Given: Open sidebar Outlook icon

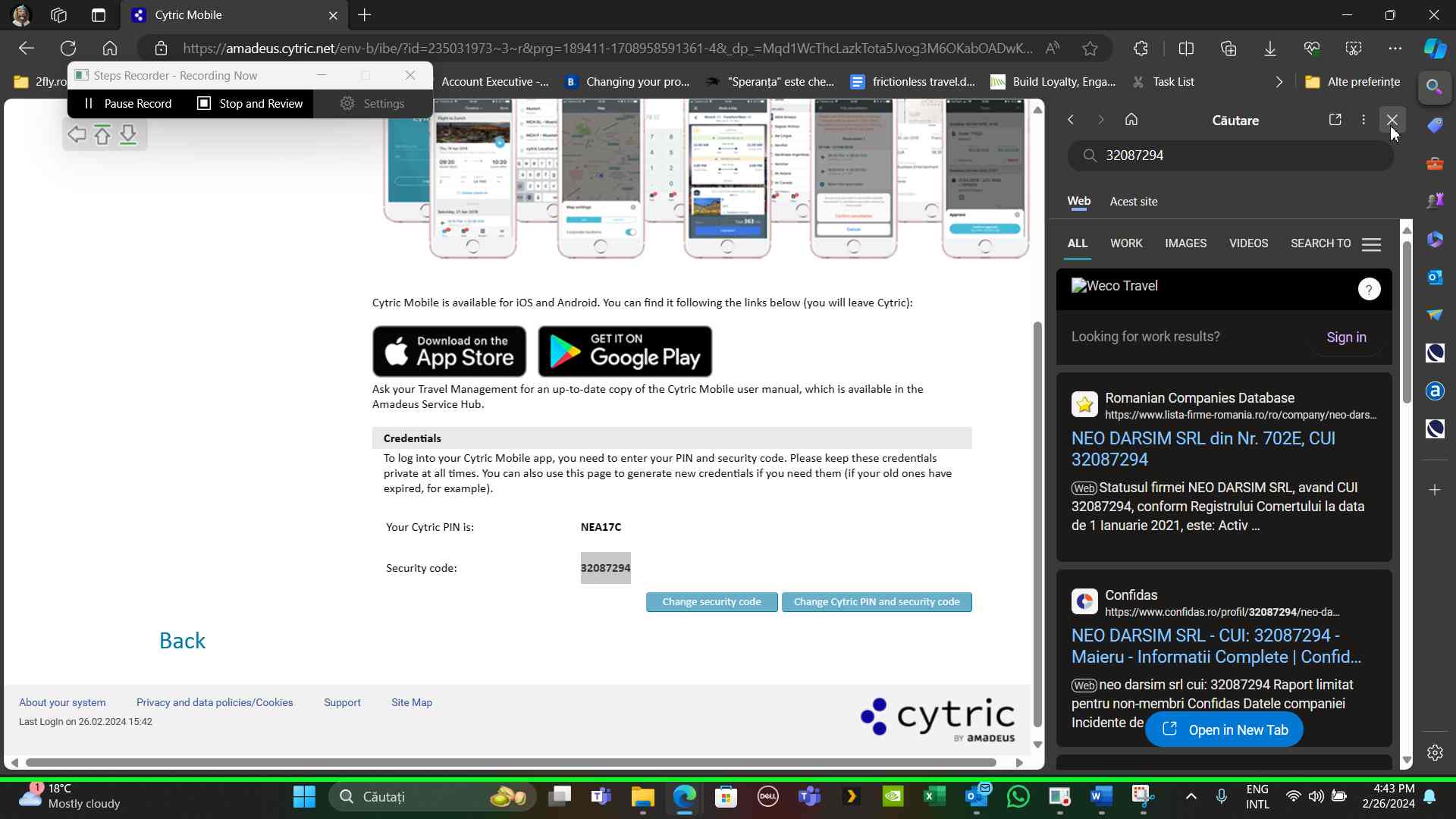Looking at the screenshot, I should click(1435, 277).
